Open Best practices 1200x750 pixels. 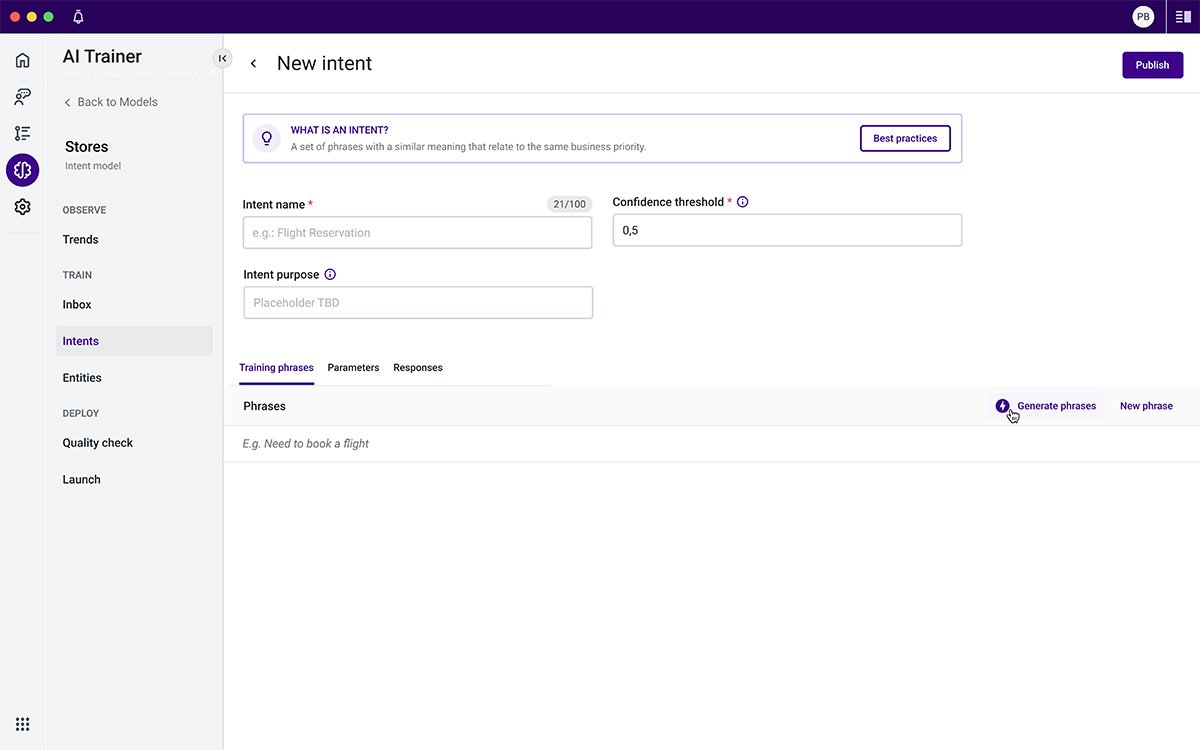click(905, 138)
